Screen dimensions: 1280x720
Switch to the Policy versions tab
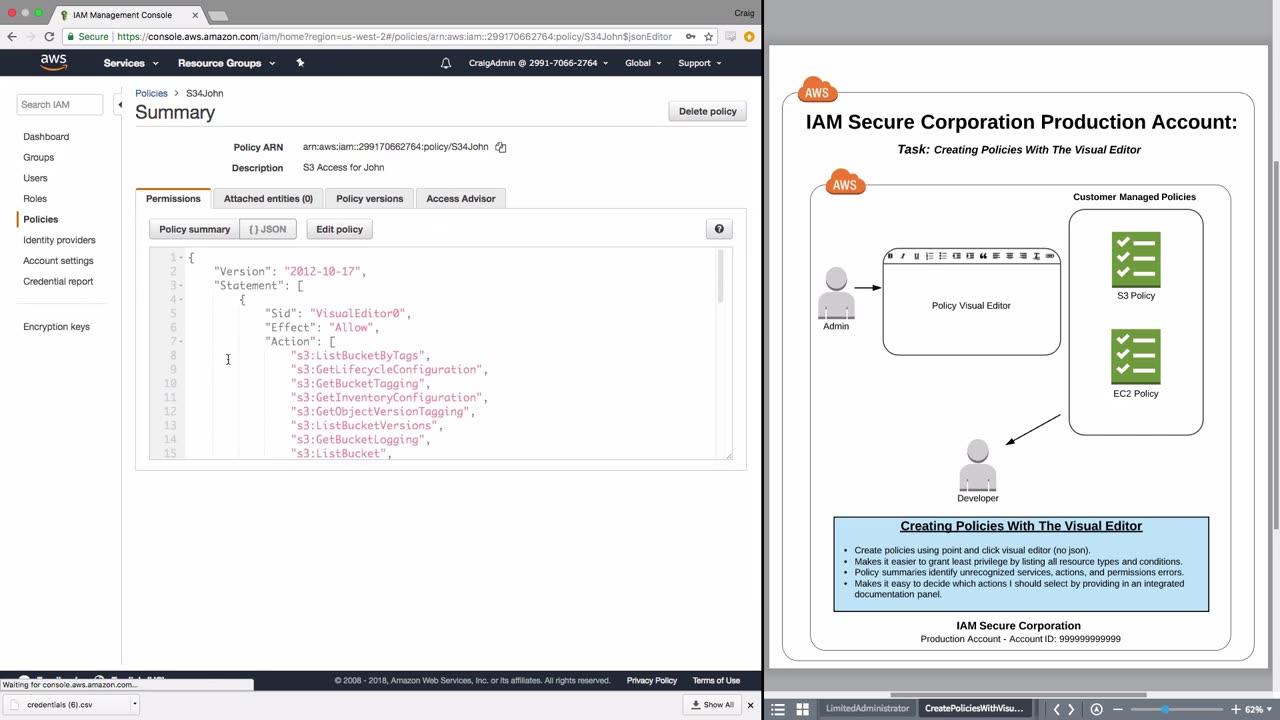click(369, 198)
